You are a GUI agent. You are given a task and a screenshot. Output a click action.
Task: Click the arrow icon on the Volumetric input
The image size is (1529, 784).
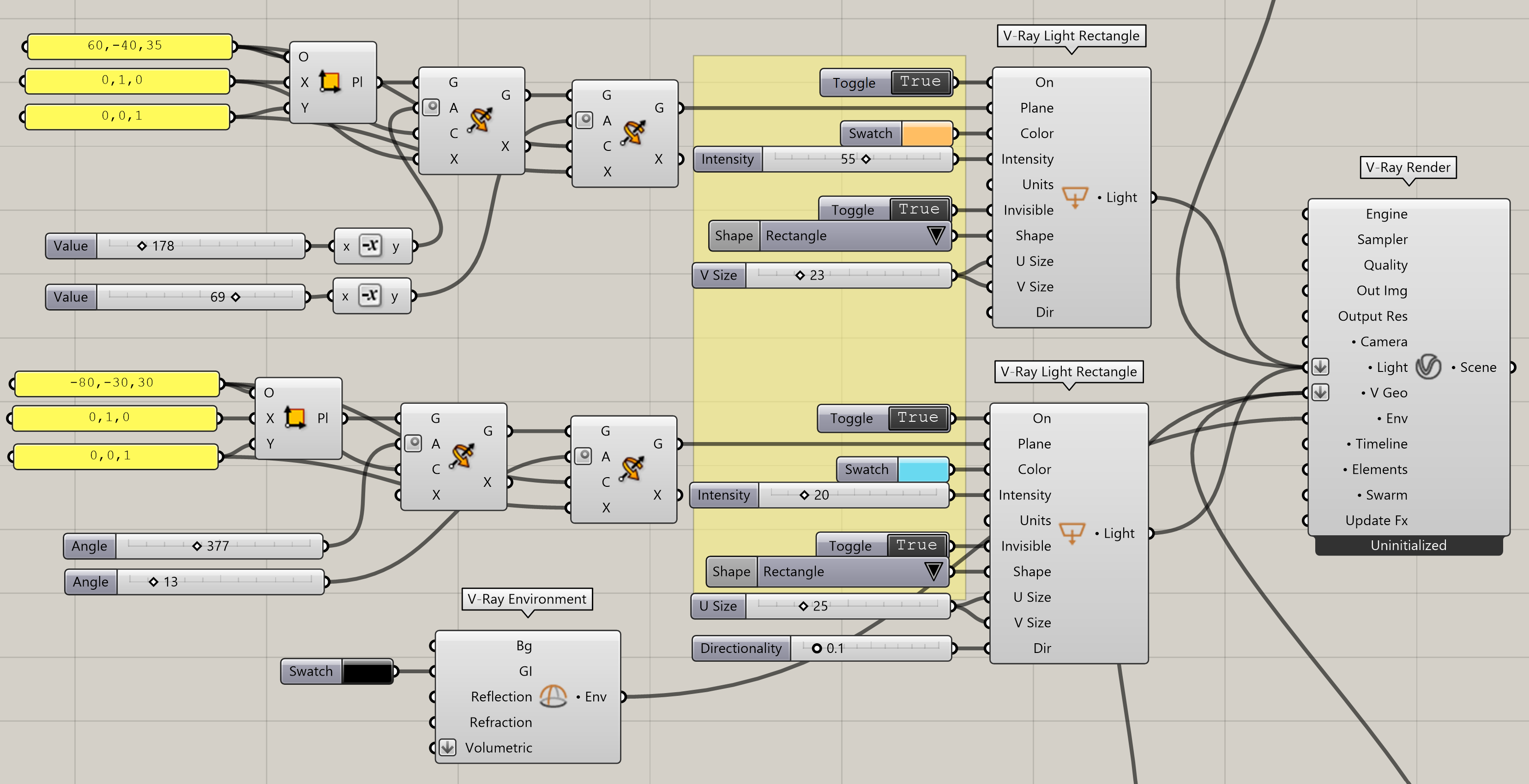[448, 747]
